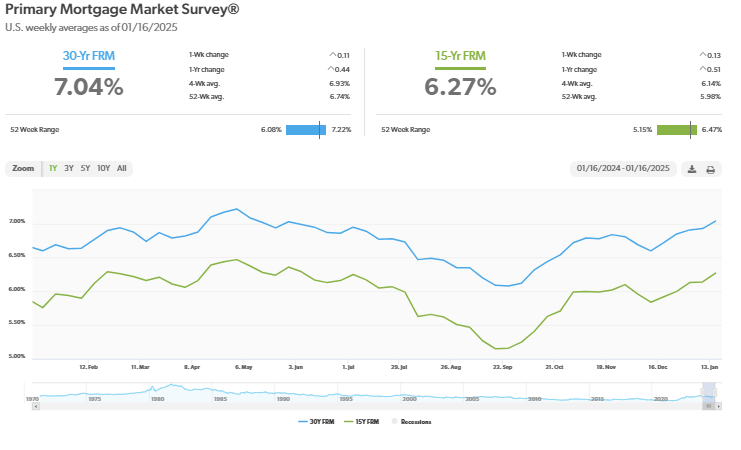The image size is (741, 450).
Task: Click the Zoom label
Action: 23,168
